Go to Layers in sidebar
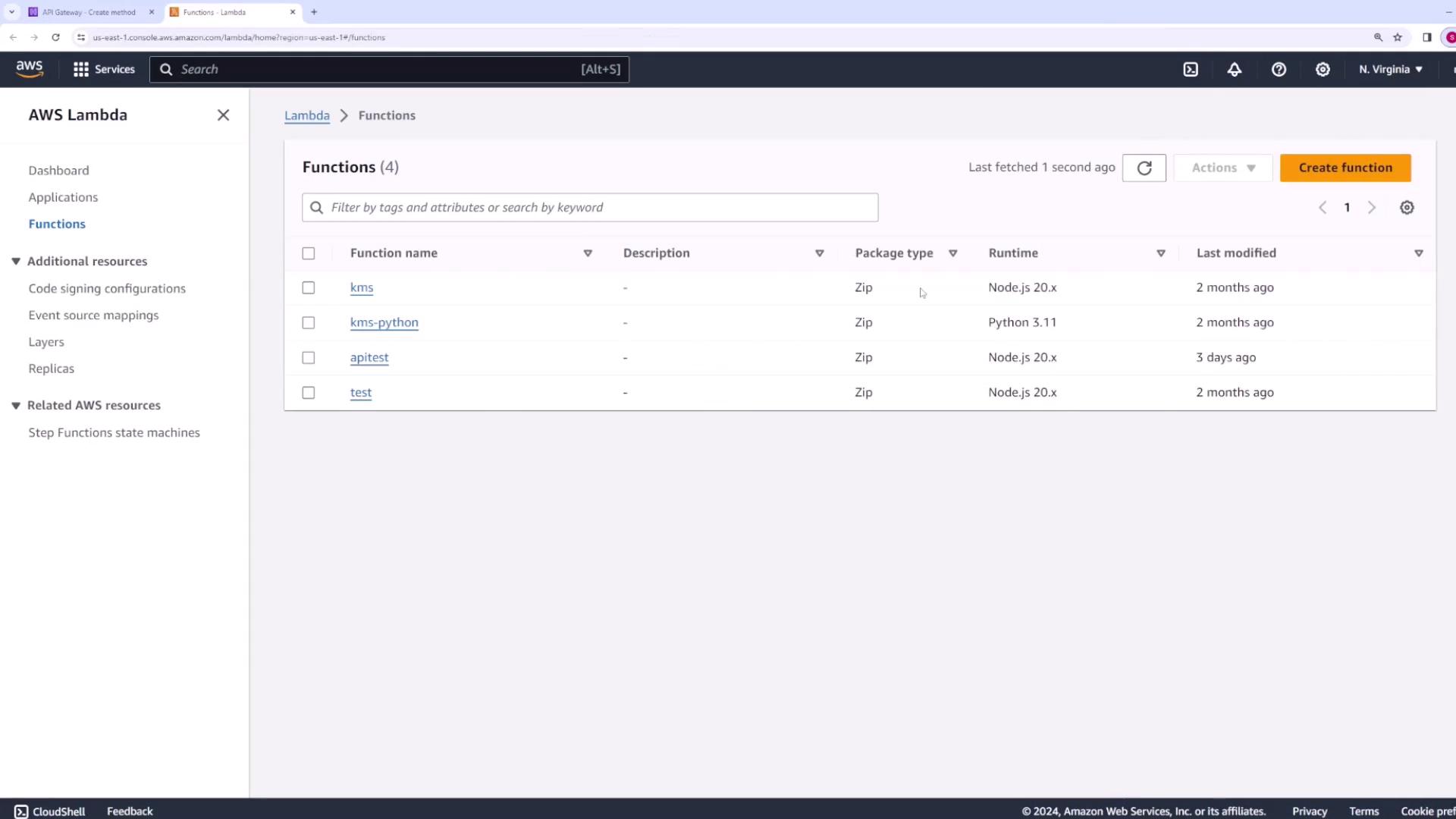Screen dimensions: 1456x819 click(46, 342)
